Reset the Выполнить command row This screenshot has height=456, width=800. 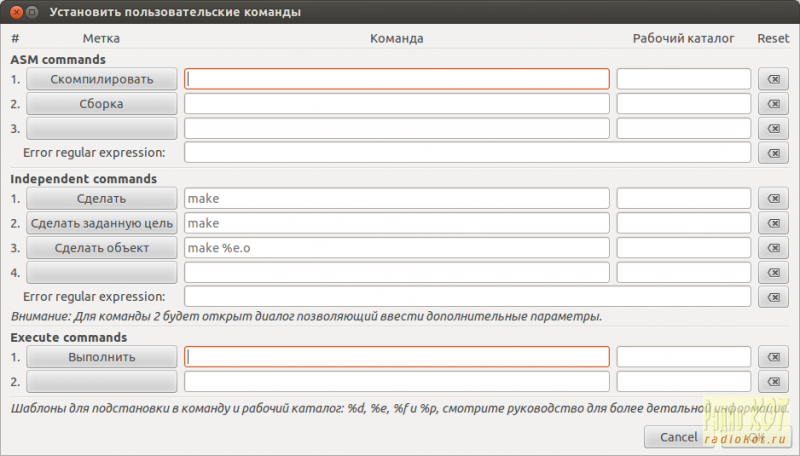tap(773, 358)
